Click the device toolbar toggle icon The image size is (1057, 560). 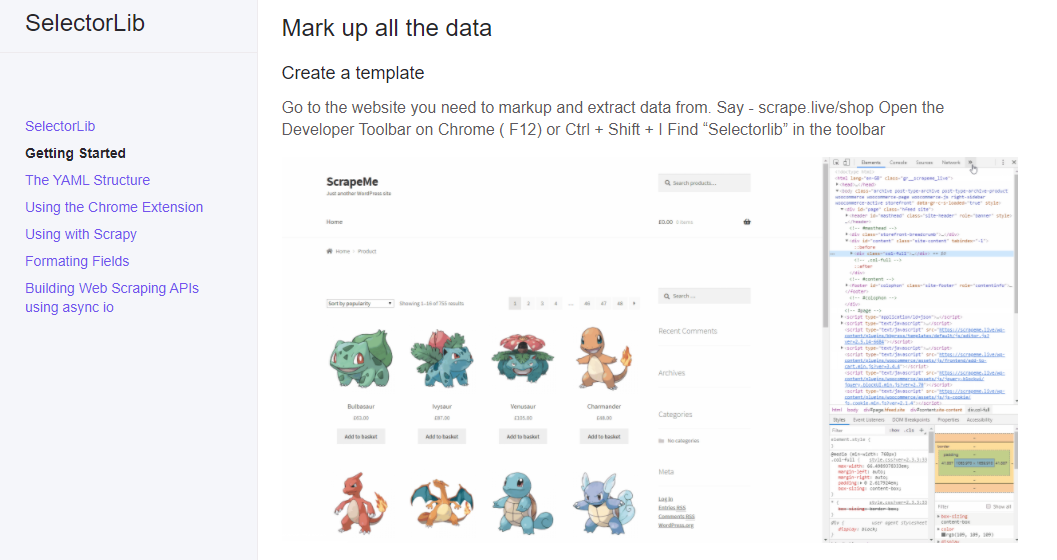pyautogui.click(x=846, y=162)
